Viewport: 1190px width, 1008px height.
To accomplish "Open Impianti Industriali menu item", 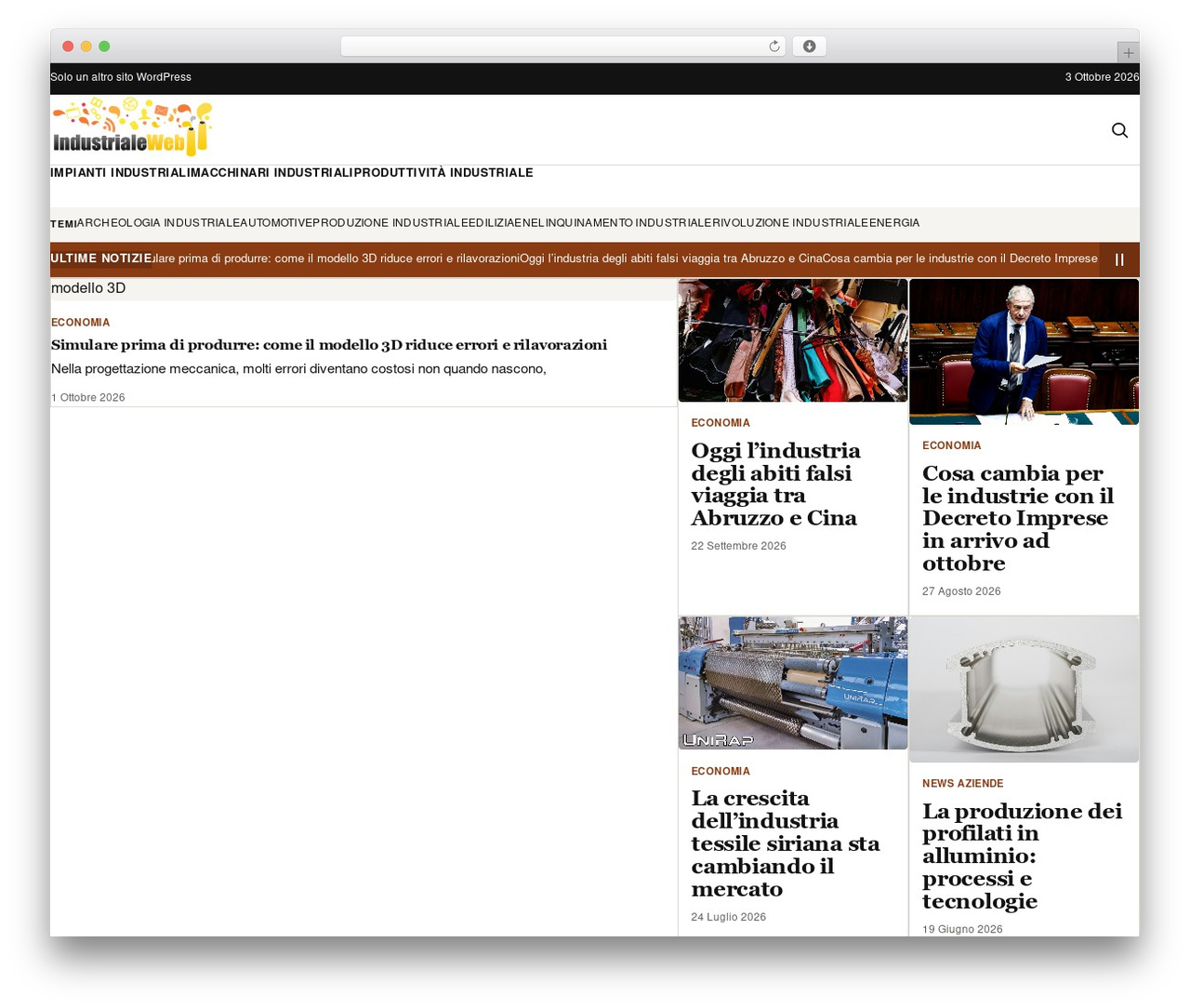I will click(x=119, y=173).
